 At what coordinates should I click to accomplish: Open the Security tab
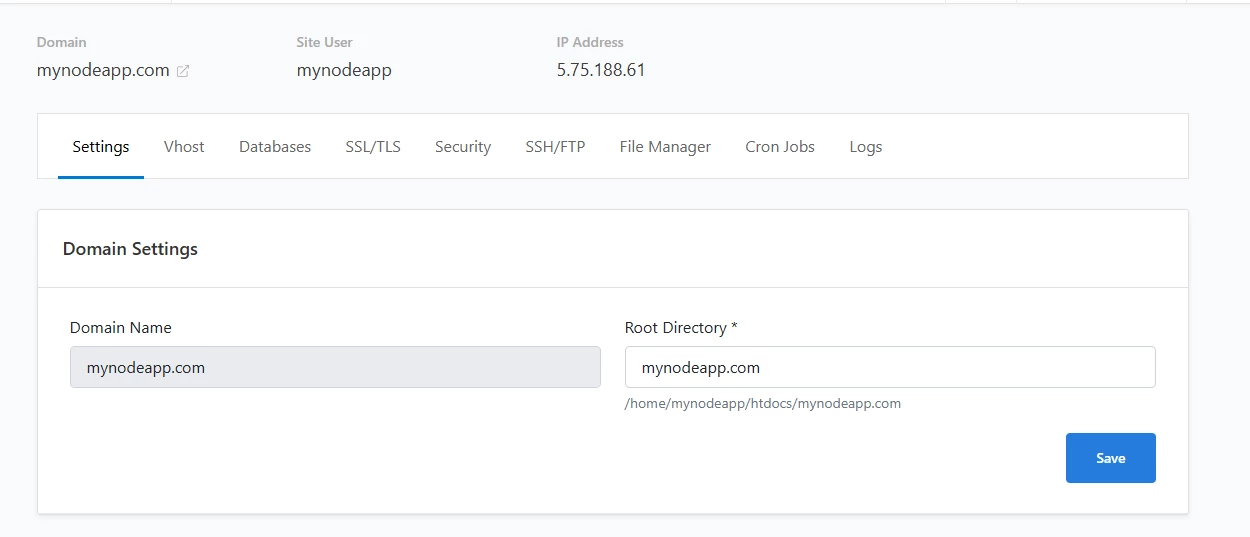(x=463, y=146)
